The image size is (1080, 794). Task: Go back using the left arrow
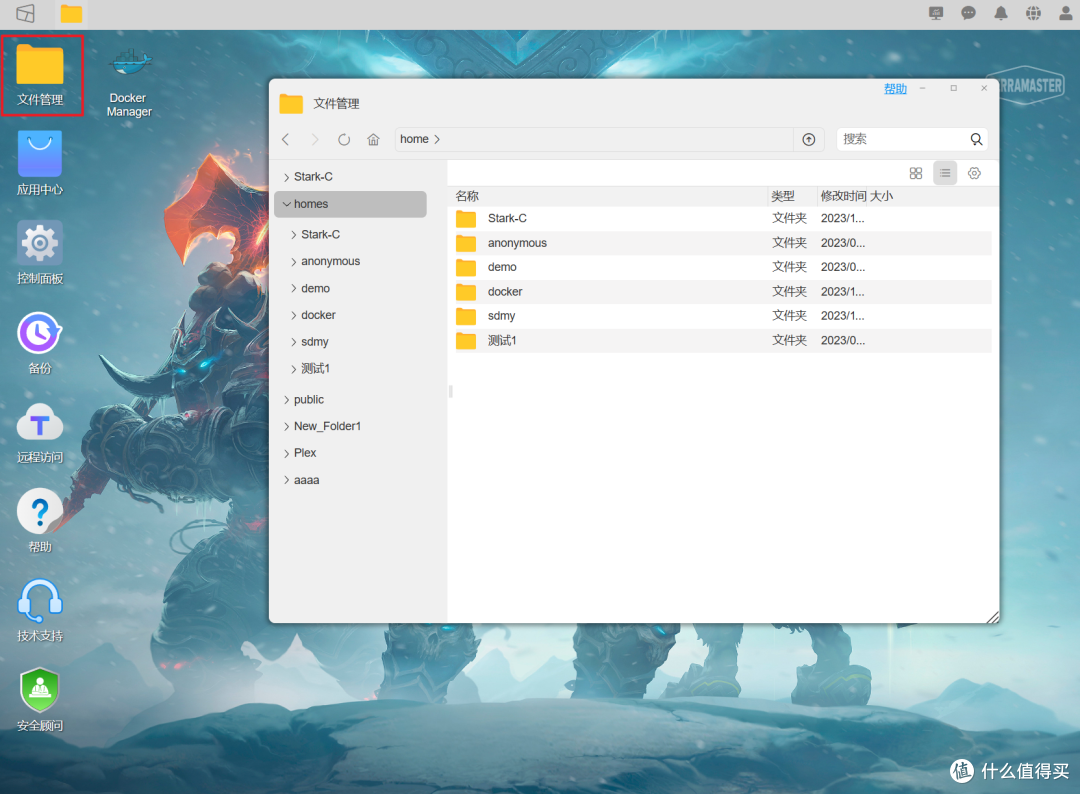[x=286, y=139]
